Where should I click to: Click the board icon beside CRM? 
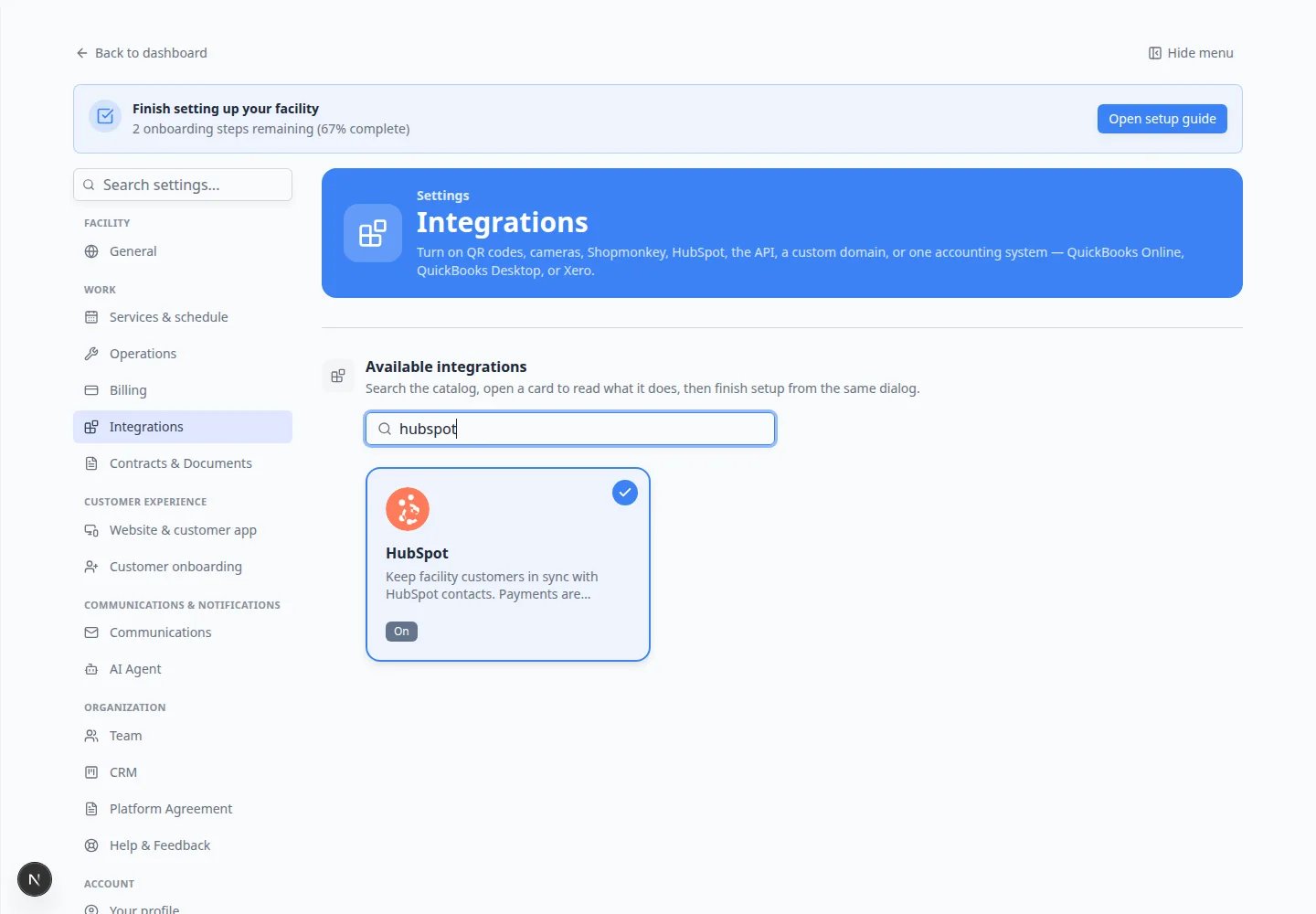[x=91, y=772]
